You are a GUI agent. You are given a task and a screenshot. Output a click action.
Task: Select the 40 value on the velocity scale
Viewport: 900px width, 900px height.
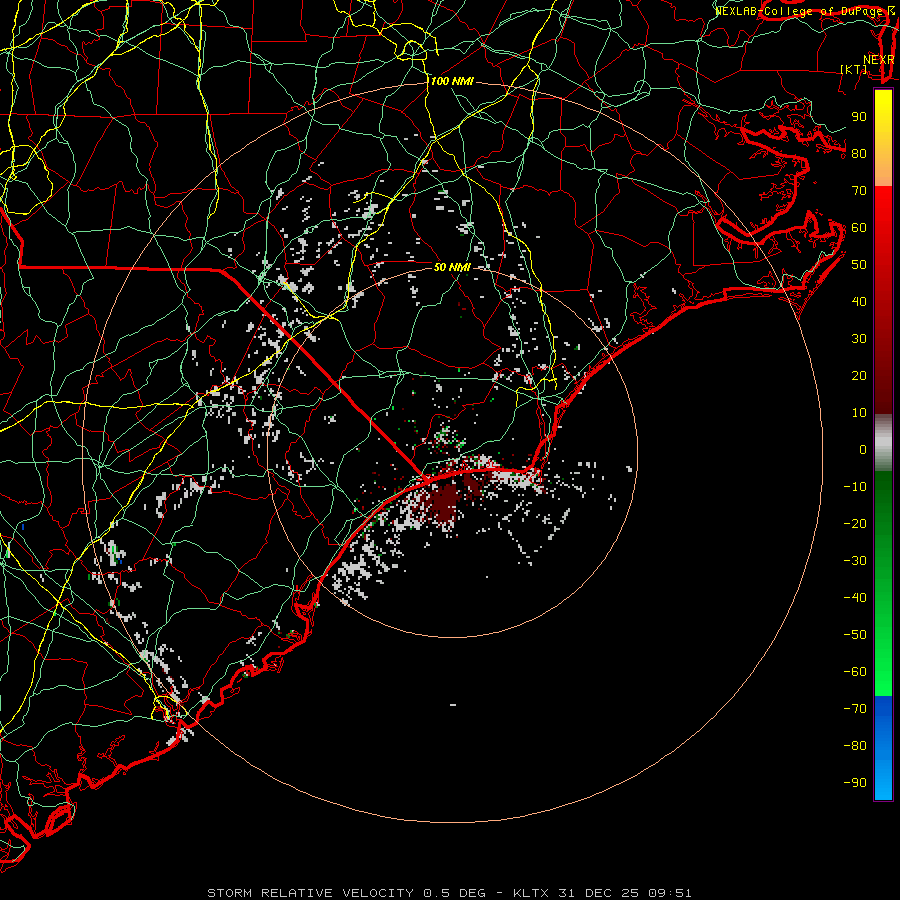[x=859, y=302]
